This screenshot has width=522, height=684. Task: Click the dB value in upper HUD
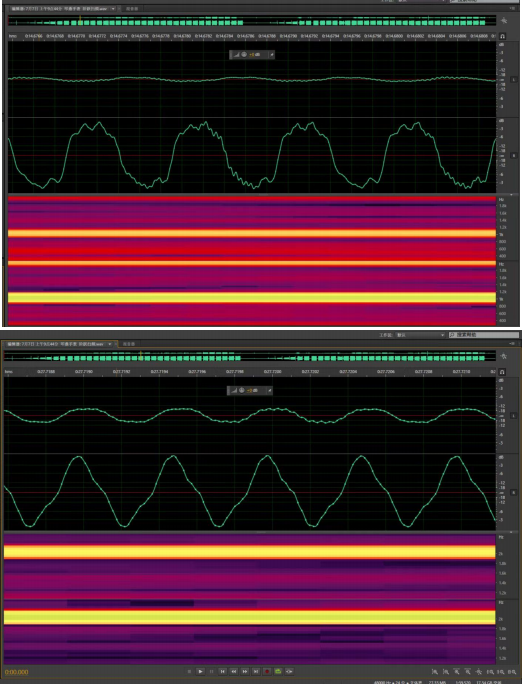click(255, 55)
